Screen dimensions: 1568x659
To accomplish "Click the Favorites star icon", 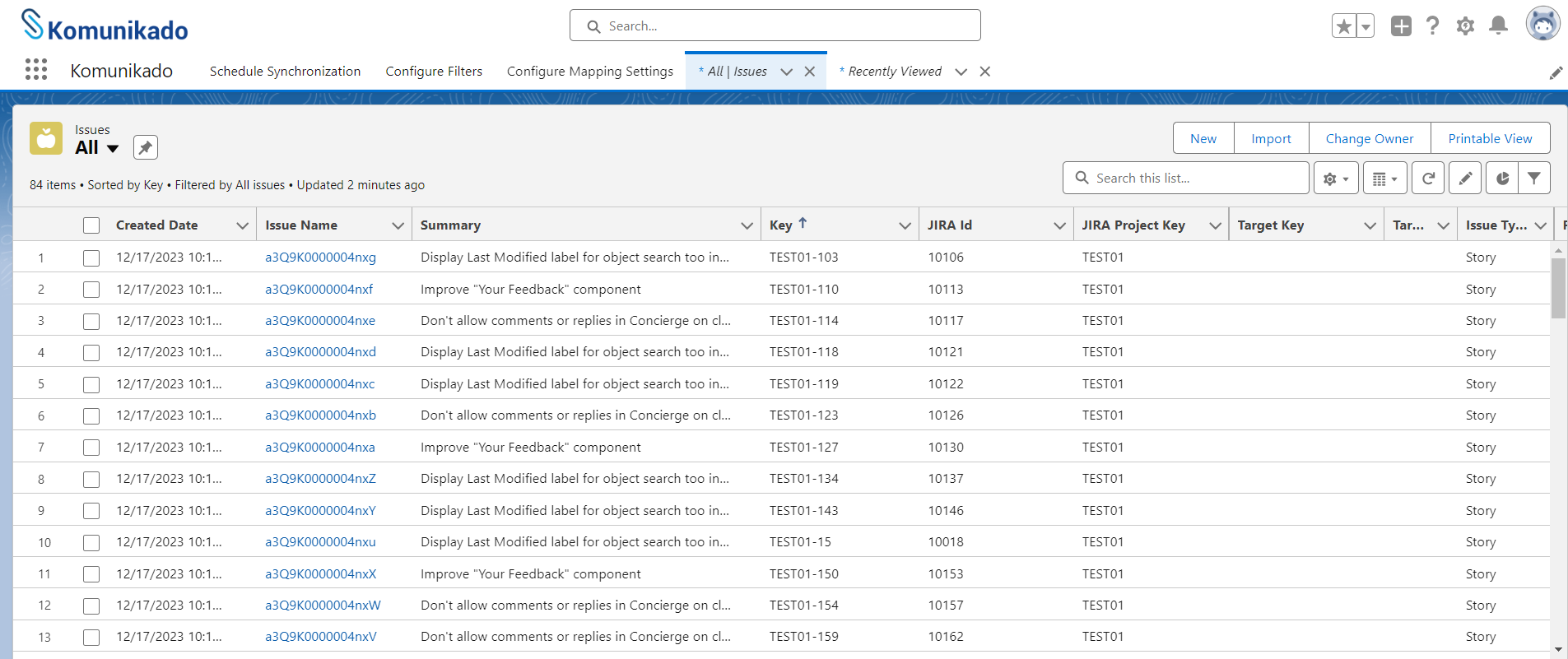I will pyautogui.click(x=1344, y=26).
